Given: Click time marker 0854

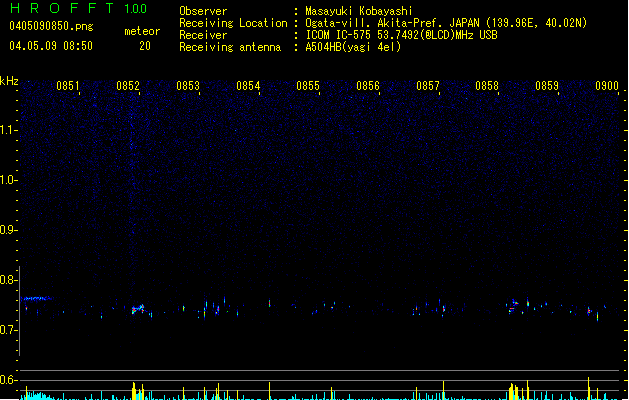Looking at the screenshot, I should point(248,86).
